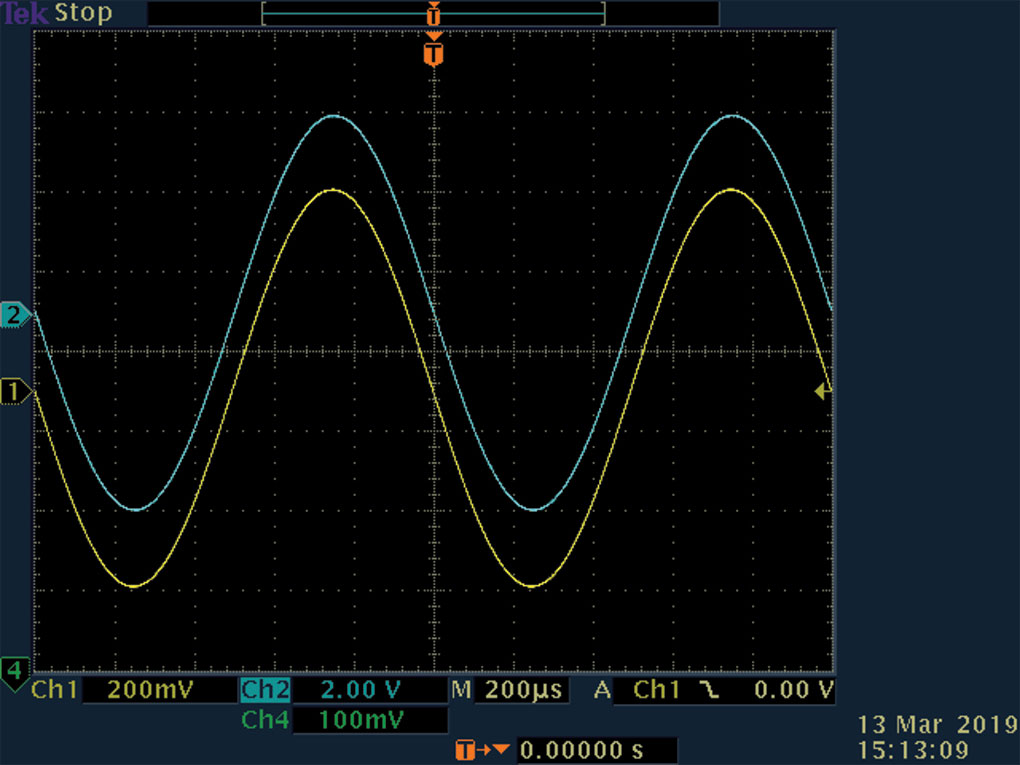Select the highlighted Ch2 label
This screenshot has height=765, width=1020.
click(265, 690)
